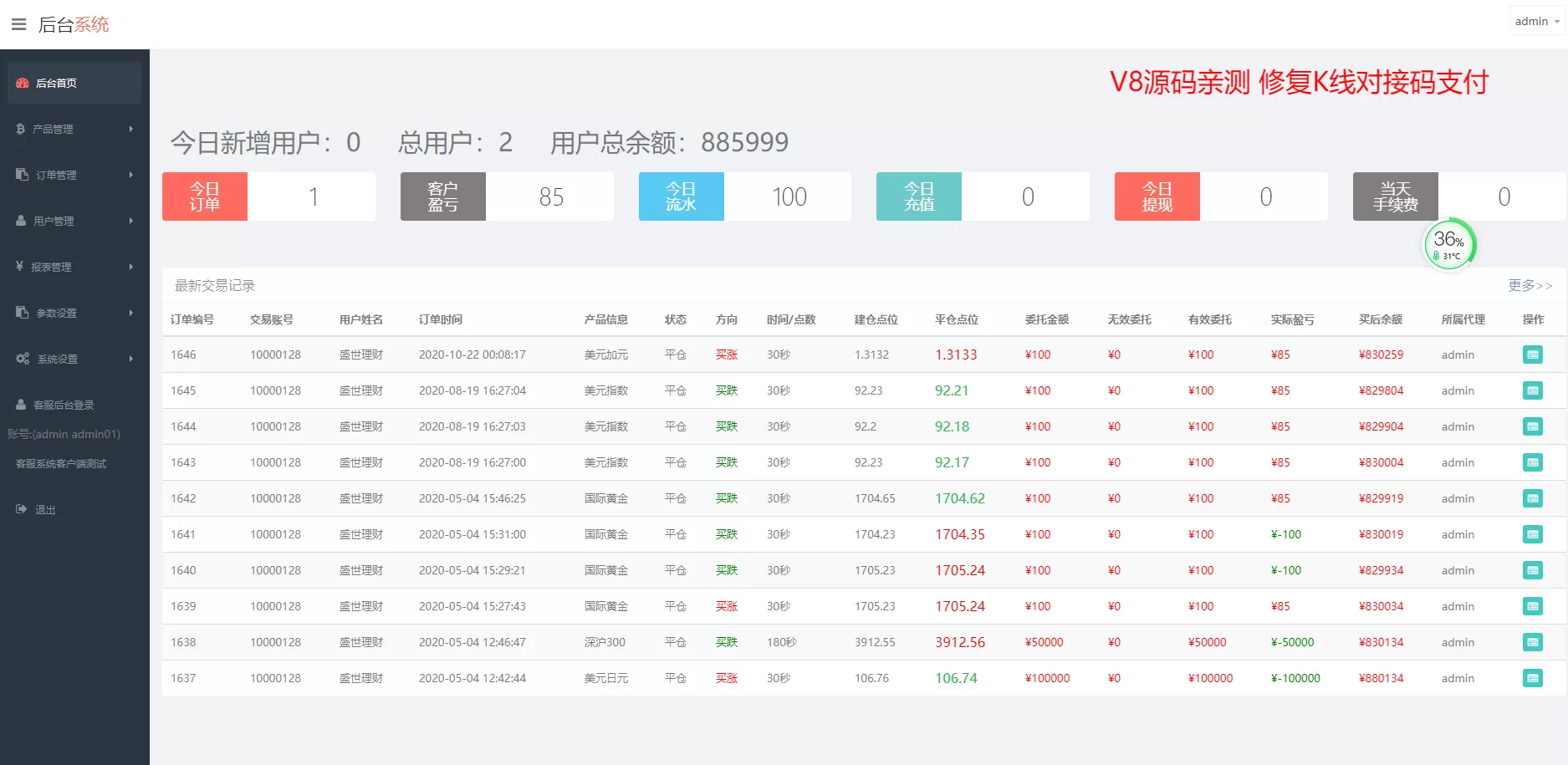
Task: Expand the 订单管理 submenu arrow
Action: coord(131,175)
